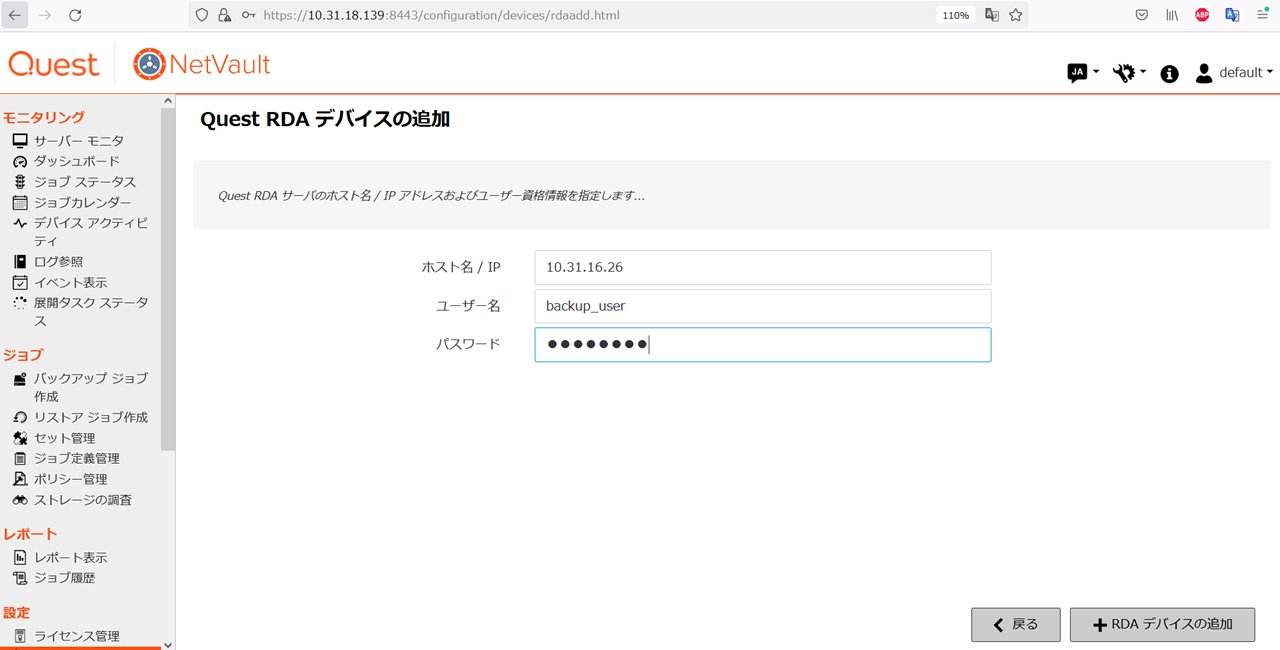
Task: Open the default user account dropdown
Action: click(x=1234, y=73)
